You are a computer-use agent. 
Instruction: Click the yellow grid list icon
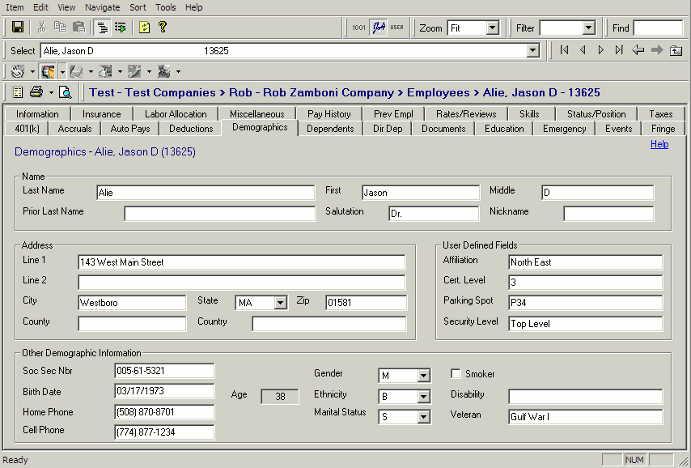pyautogui.click(x=18, y=92)
